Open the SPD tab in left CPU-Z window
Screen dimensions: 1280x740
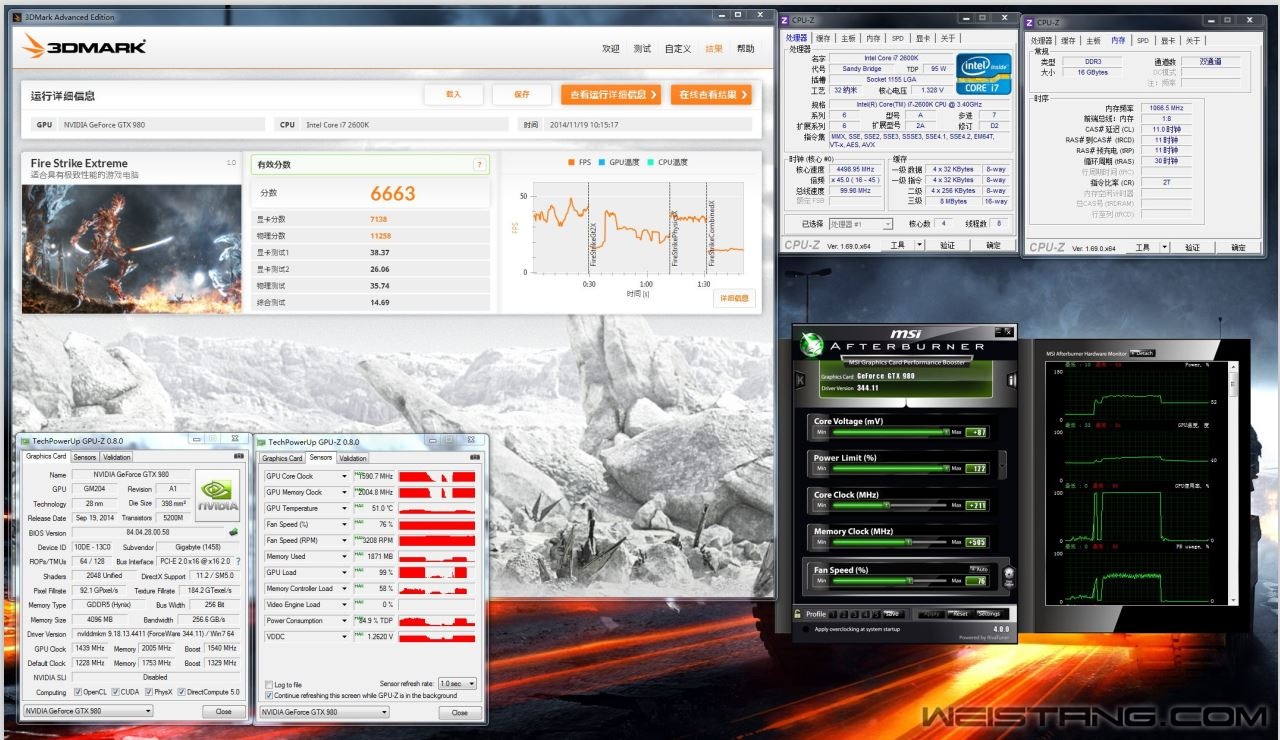click(897, 38)
